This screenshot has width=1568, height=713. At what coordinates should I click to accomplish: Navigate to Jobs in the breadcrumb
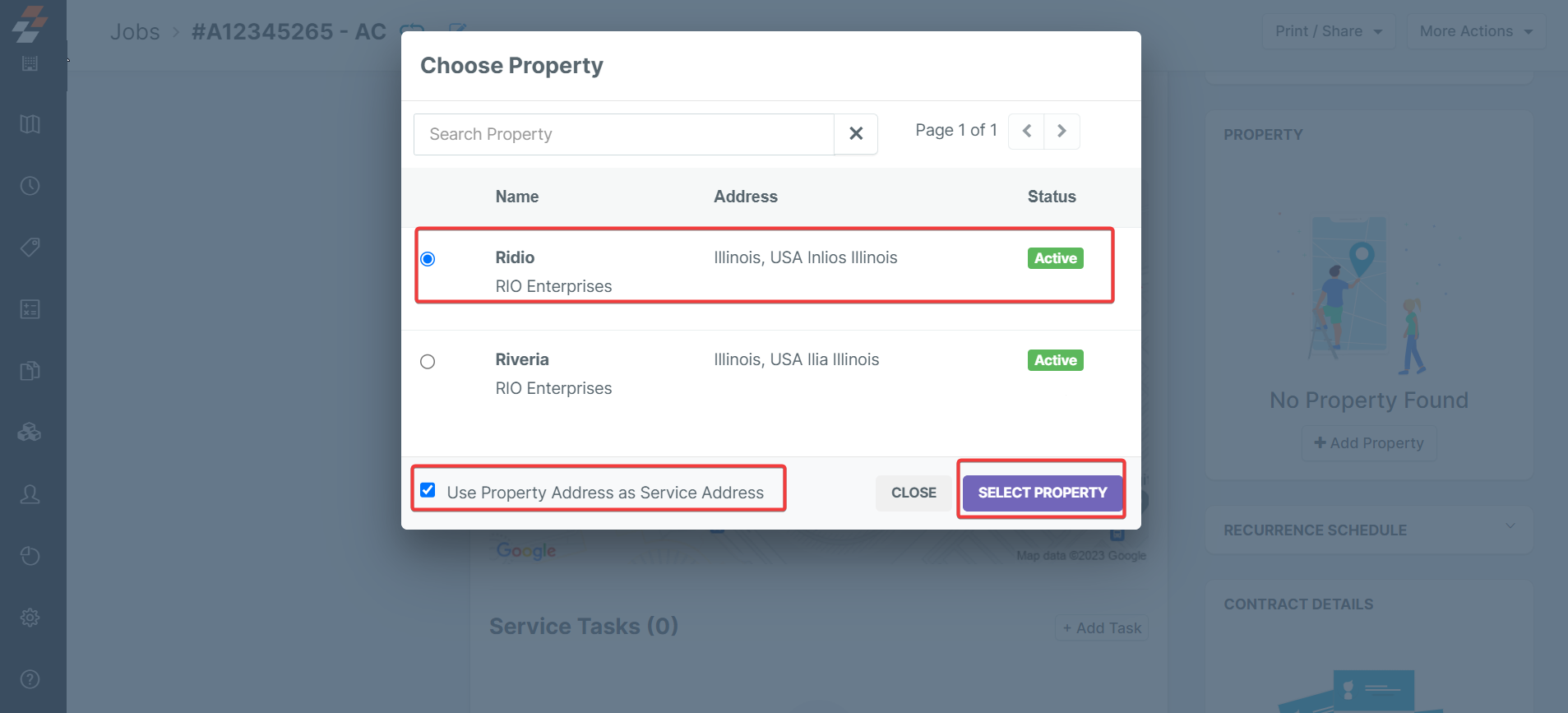tap(135, 32)
